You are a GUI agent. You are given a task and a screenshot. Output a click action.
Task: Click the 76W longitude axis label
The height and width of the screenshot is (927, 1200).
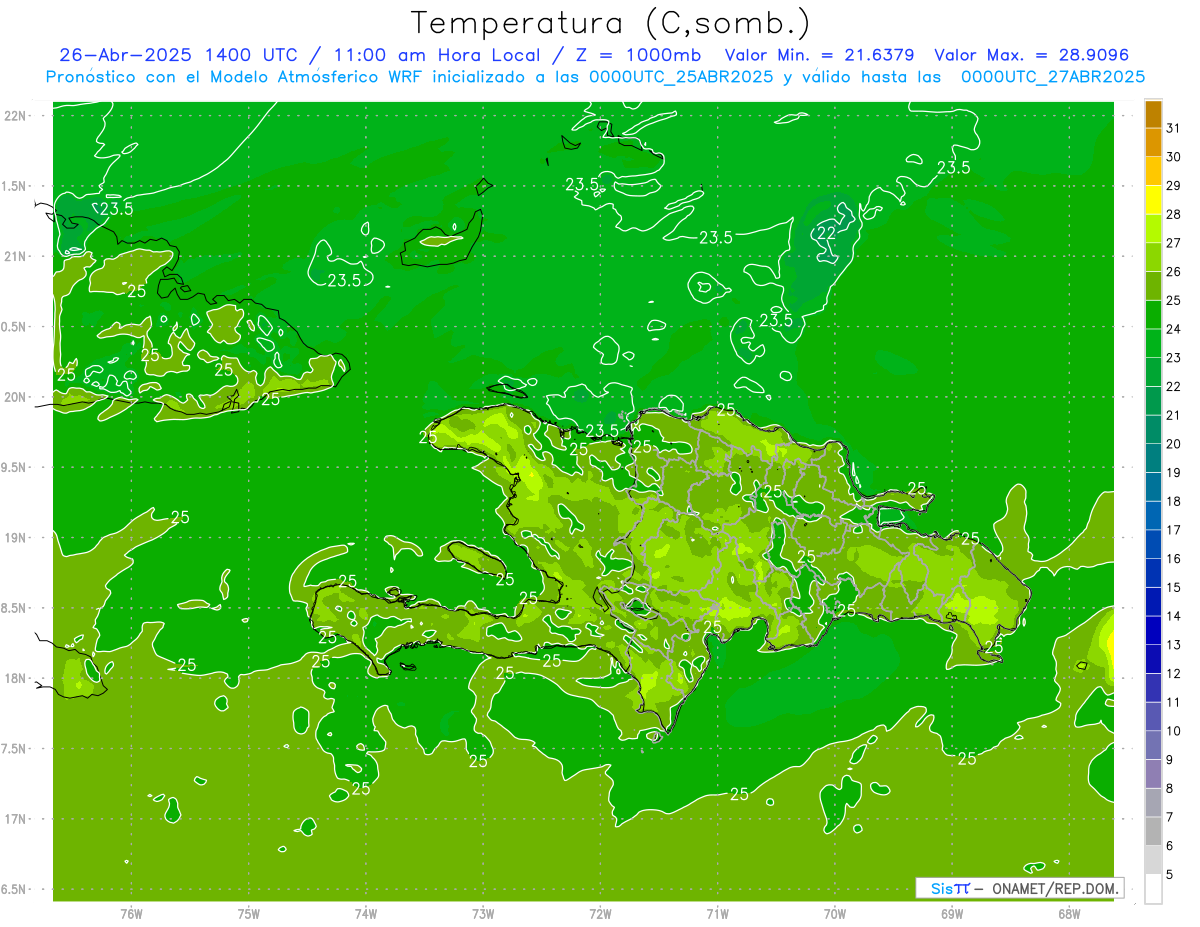[x=131, y=914]
